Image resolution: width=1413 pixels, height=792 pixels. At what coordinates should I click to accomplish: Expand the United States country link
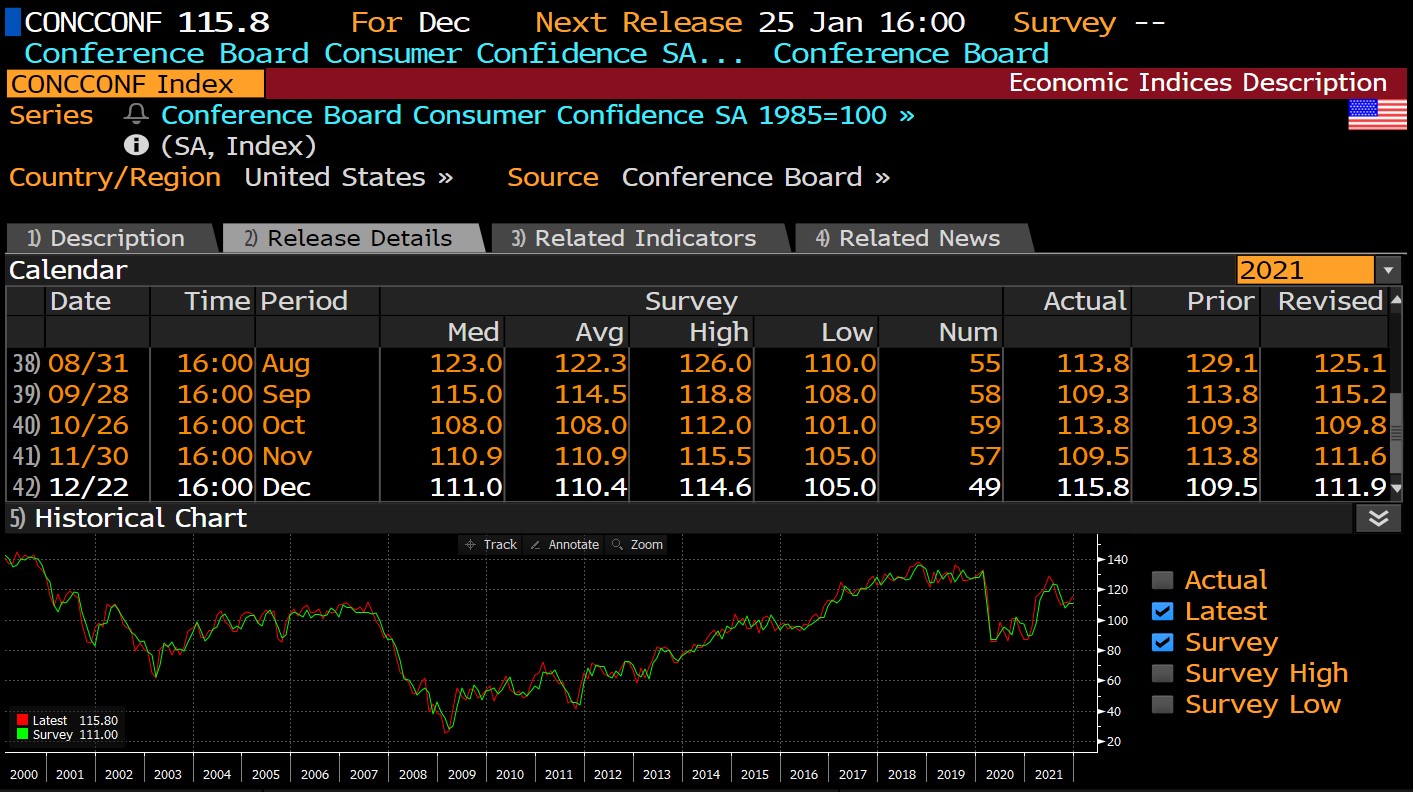tap(348, 178)
